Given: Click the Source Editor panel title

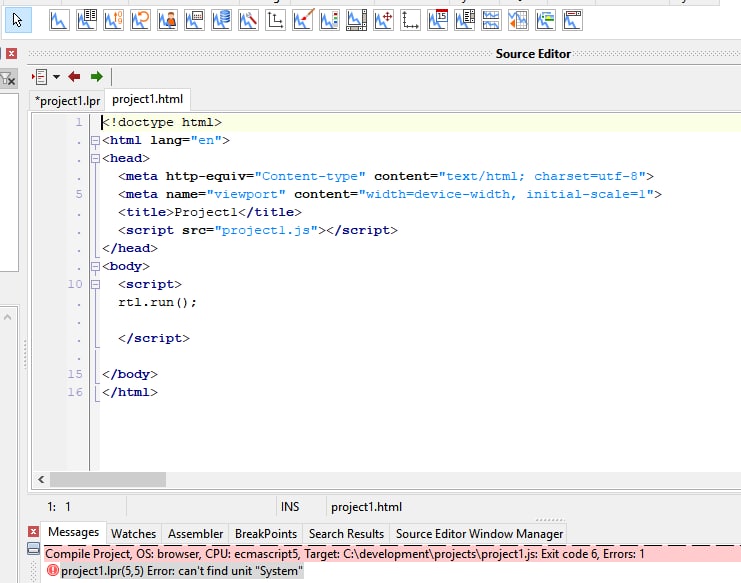Looking at the screenshot, I should pos(533,54).
